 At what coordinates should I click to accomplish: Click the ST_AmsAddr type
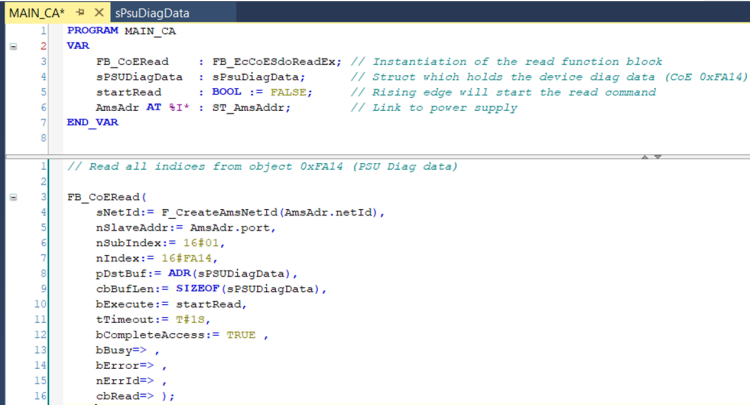tap(249, 108)
